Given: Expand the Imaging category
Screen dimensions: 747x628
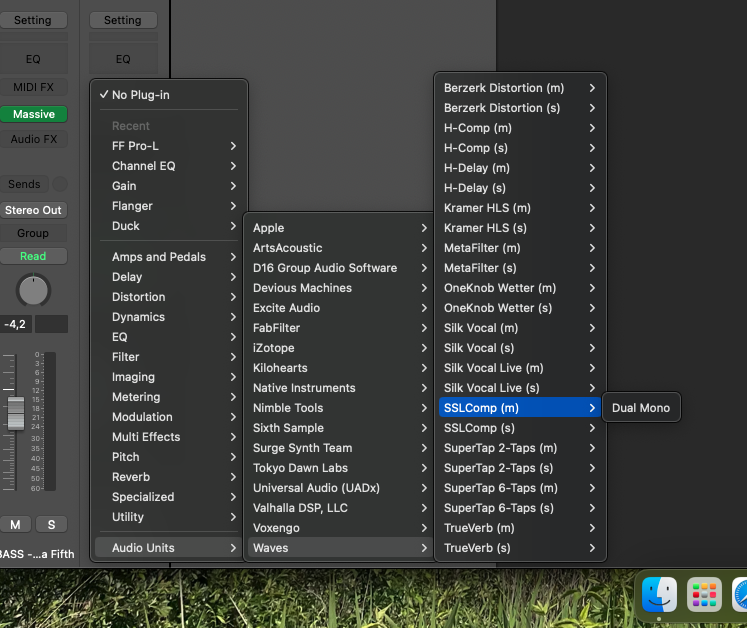Looking at the screenshot, I should coord(169,377).
